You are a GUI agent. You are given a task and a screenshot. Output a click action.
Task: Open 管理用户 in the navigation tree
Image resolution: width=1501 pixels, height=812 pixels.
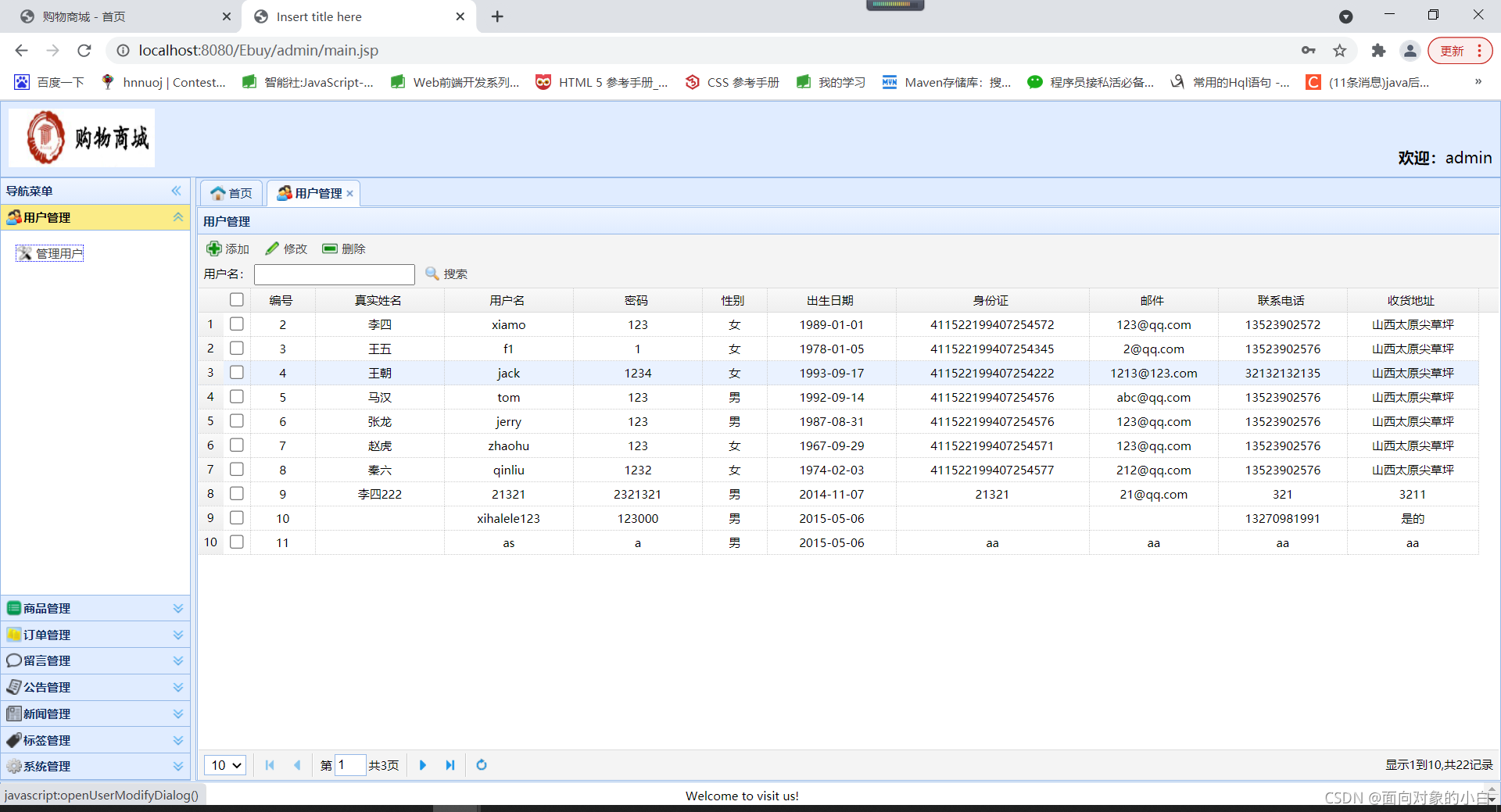coord(50,253)
